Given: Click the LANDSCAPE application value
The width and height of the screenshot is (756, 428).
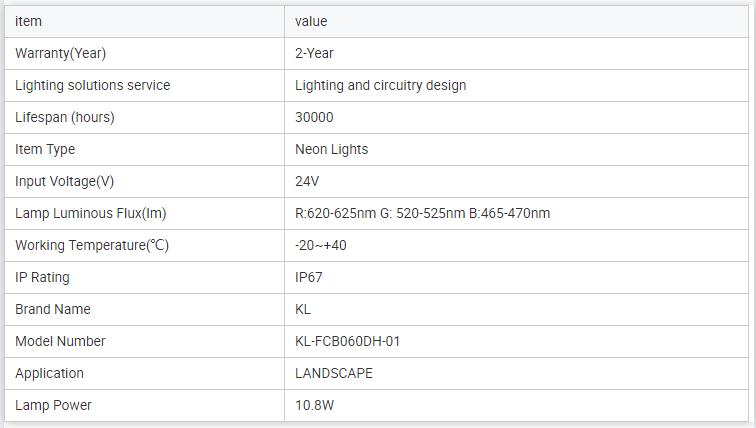Looking at the screenshot, I should pos(334,373).
